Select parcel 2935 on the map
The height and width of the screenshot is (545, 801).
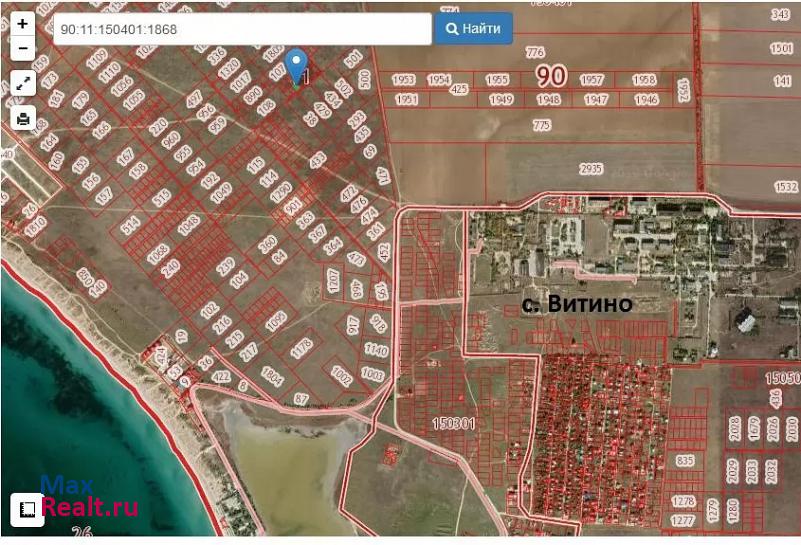(591, 169)
